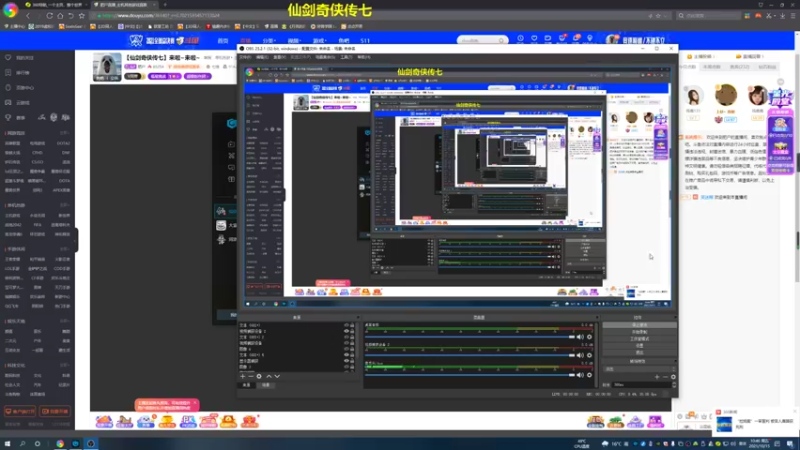Switch to browser from the taskbar
Viewport: 800px width, 450px height.
coord(60,443)
